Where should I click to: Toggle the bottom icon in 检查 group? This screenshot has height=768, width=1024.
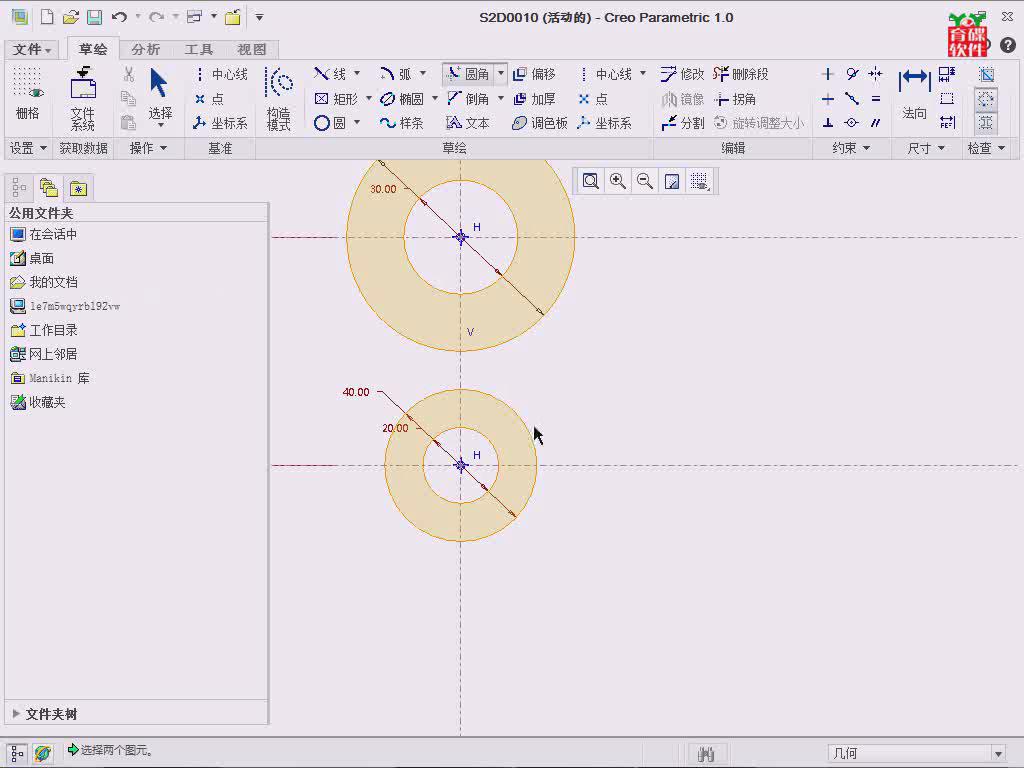click(986, 123)
